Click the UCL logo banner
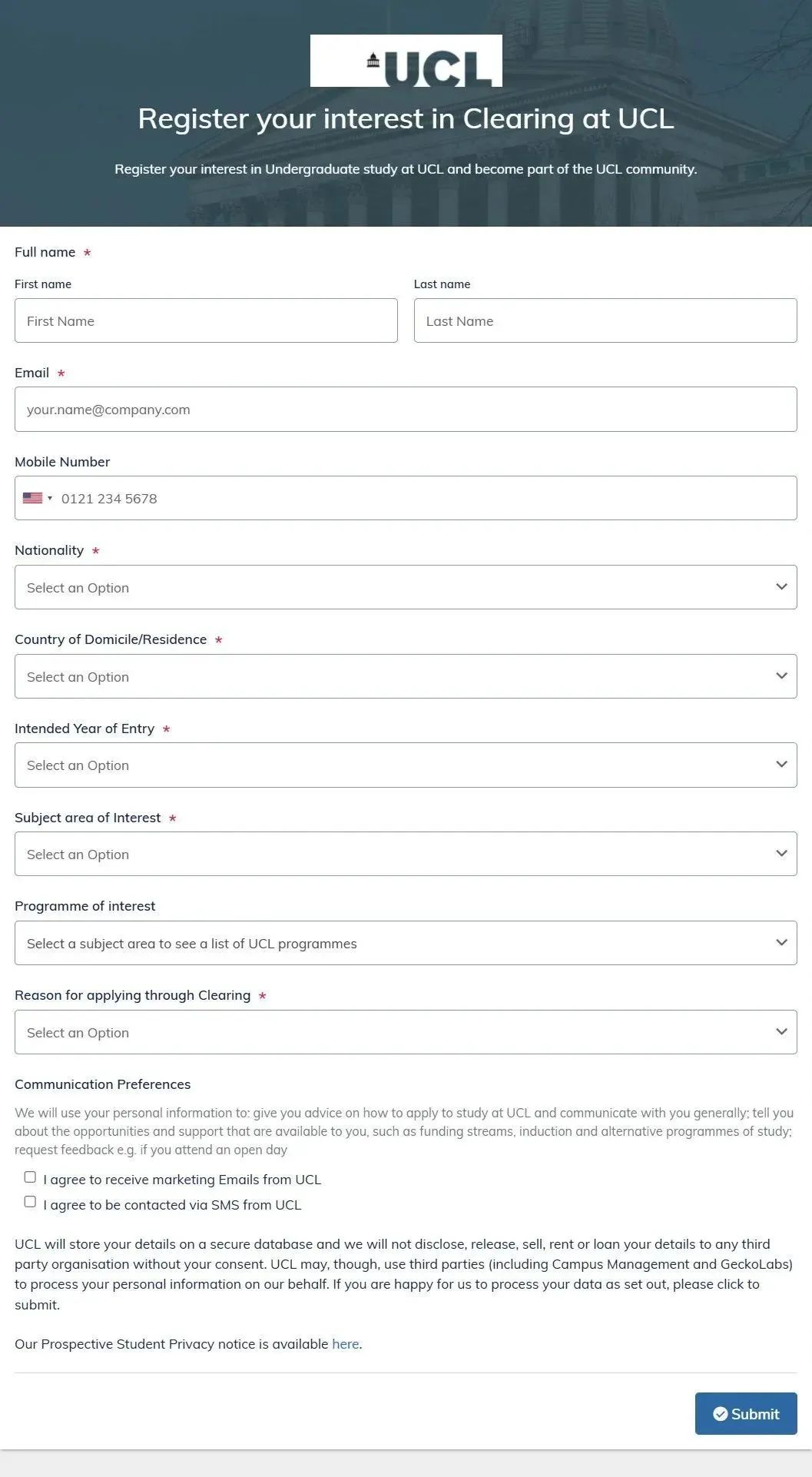The image size is (812, 1477). [406, 61]
